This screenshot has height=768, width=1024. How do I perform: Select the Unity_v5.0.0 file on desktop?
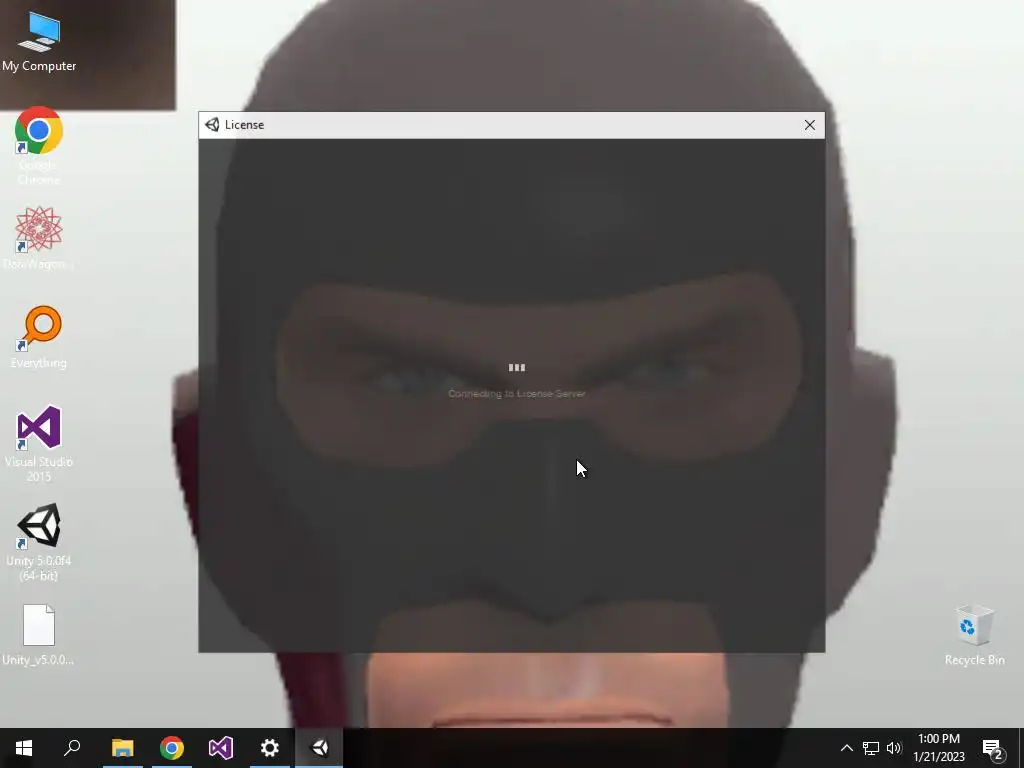click(39, 635)
